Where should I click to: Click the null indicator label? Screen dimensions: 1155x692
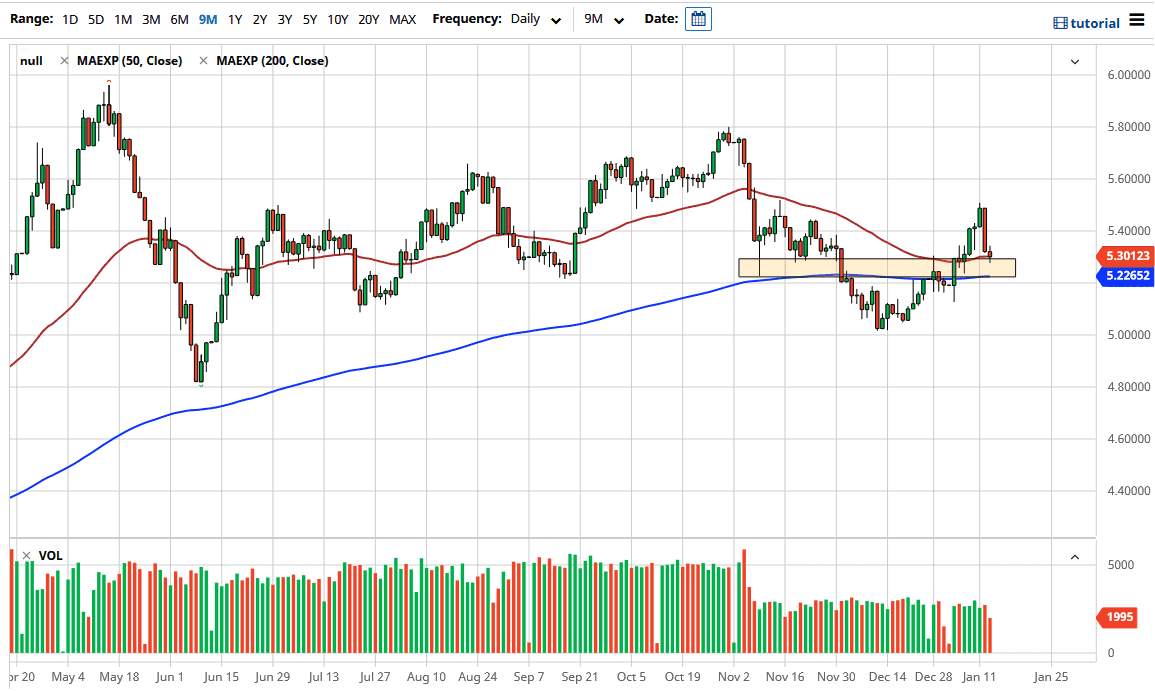[31, 60]
